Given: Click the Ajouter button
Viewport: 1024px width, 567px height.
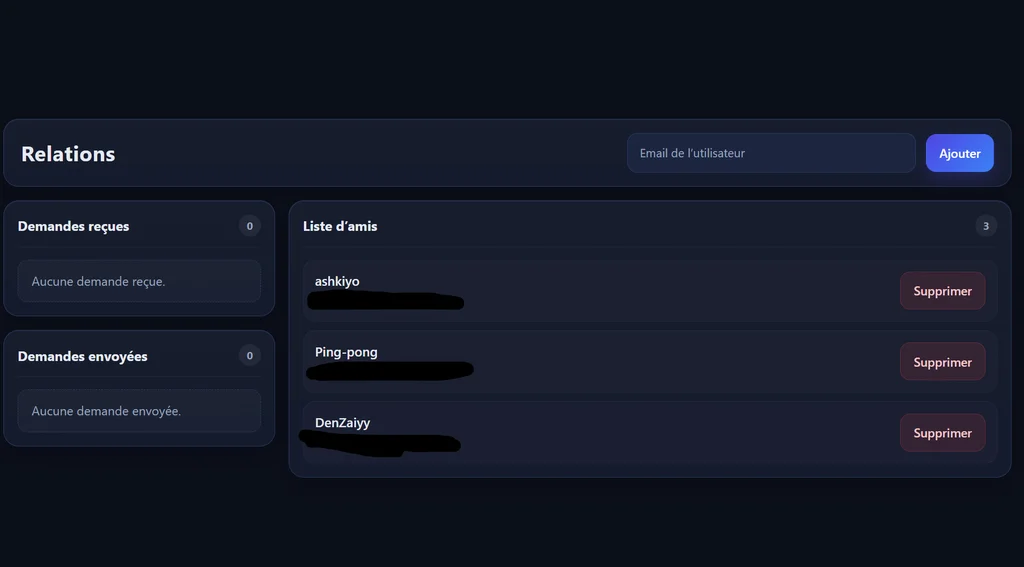Looking at the screenshot, I should (x=959, y=153).
